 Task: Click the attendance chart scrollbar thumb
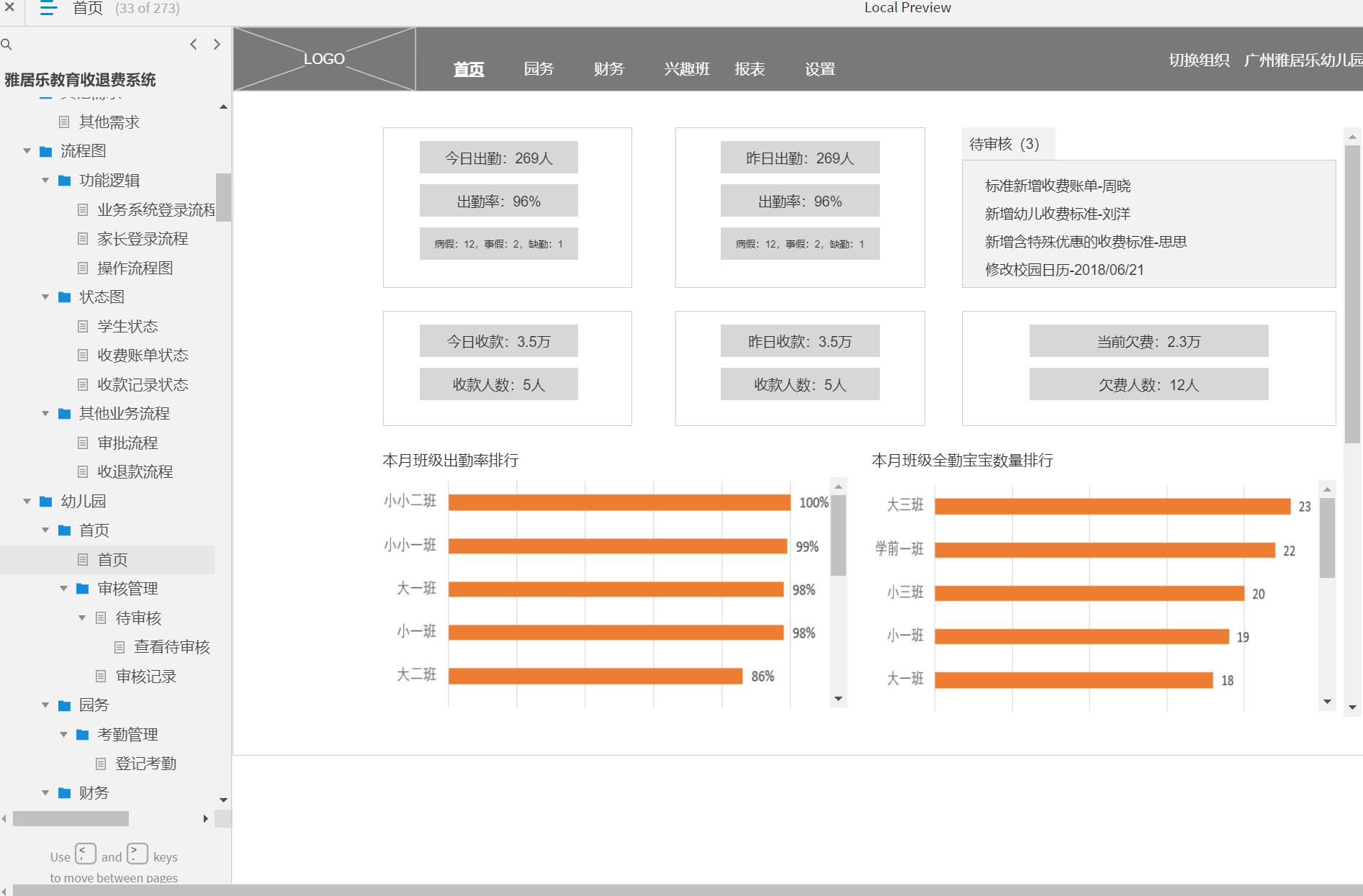click(x=838, y=535)
